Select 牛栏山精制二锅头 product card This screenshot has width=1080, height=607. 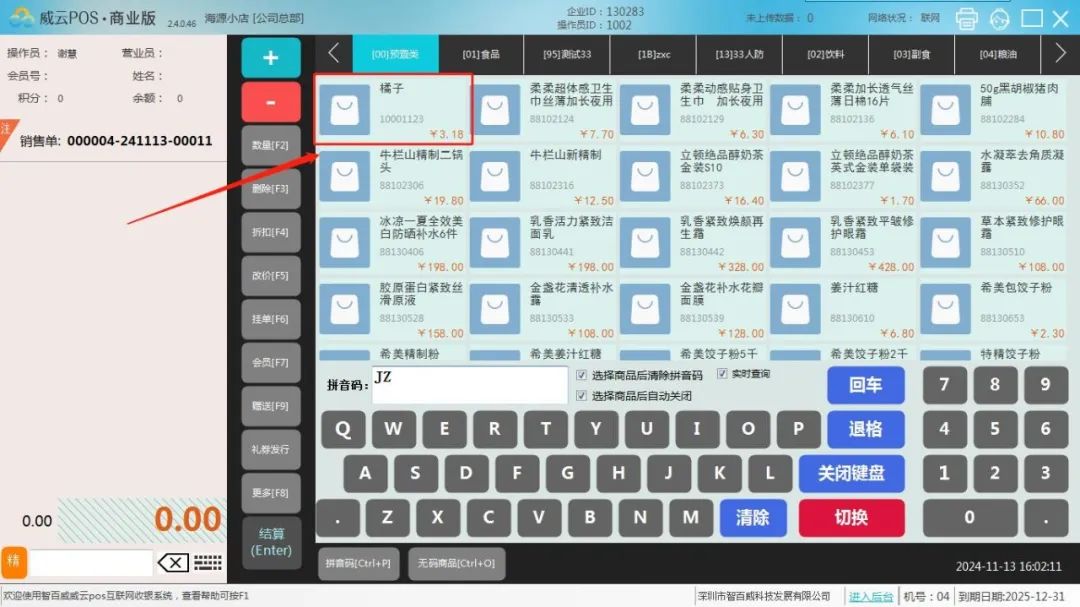(392, 176)
